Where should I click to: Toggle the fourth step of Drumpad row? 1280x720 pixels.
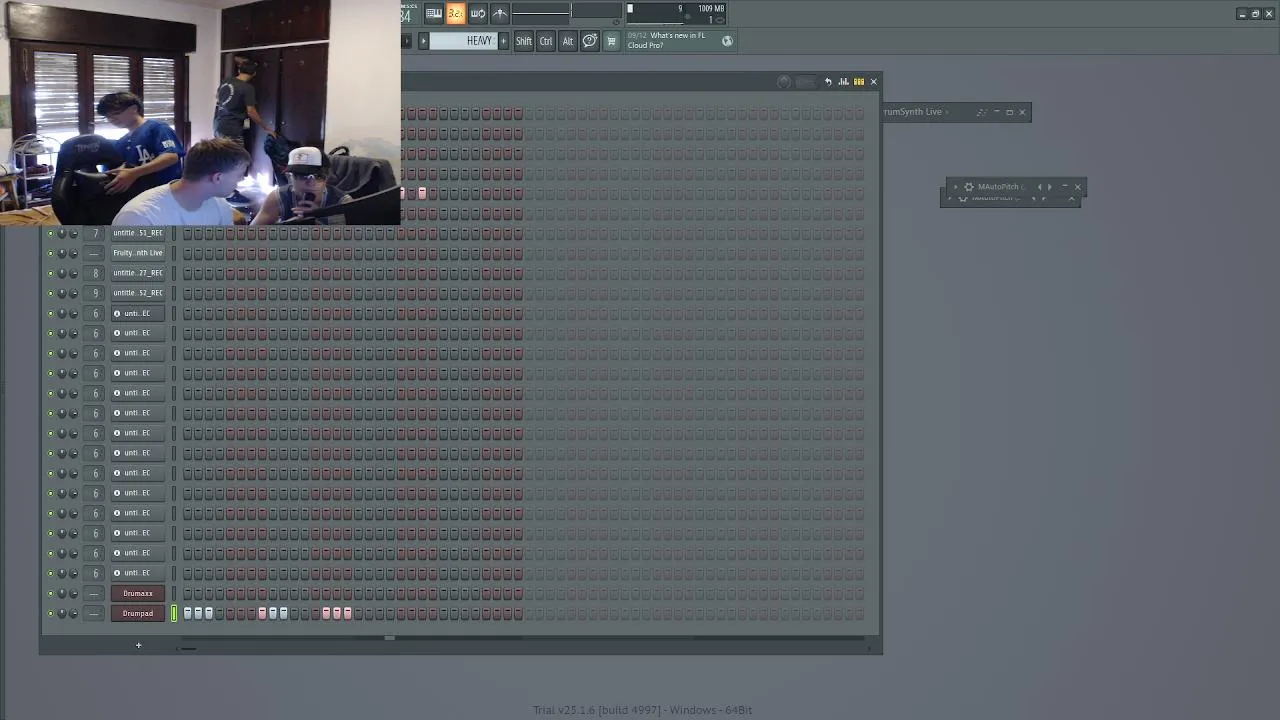219,613
